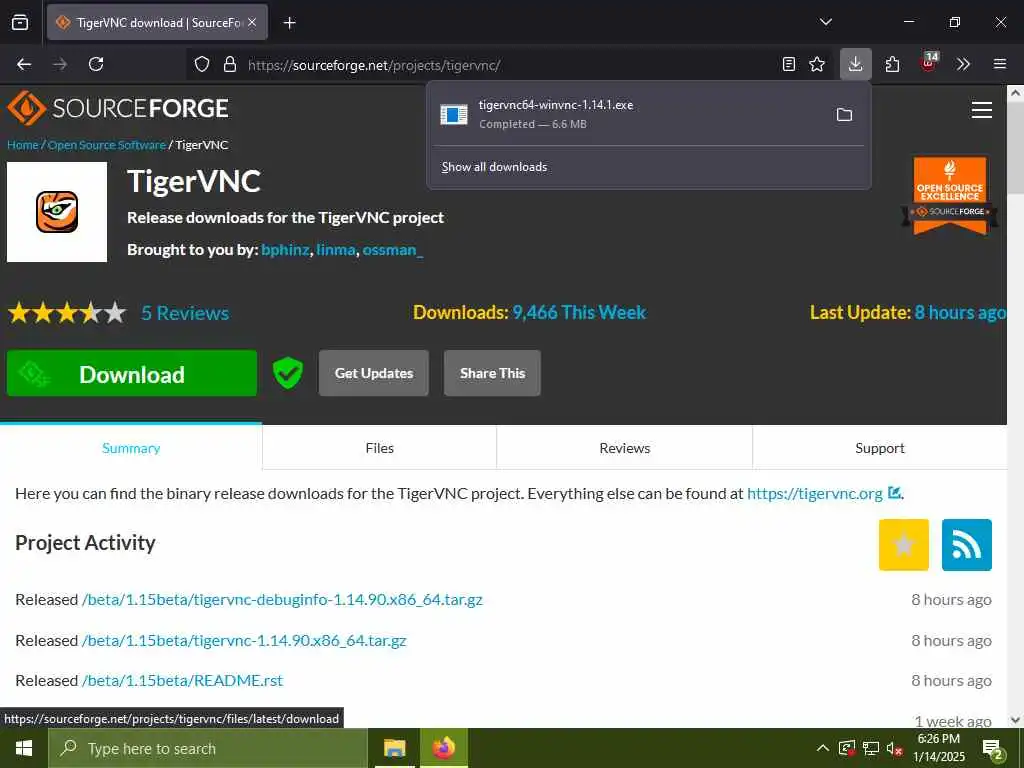Screen dimensions: 1024x768
Task: Click scrollbar up arrow
Action: tap(1015, 93)
